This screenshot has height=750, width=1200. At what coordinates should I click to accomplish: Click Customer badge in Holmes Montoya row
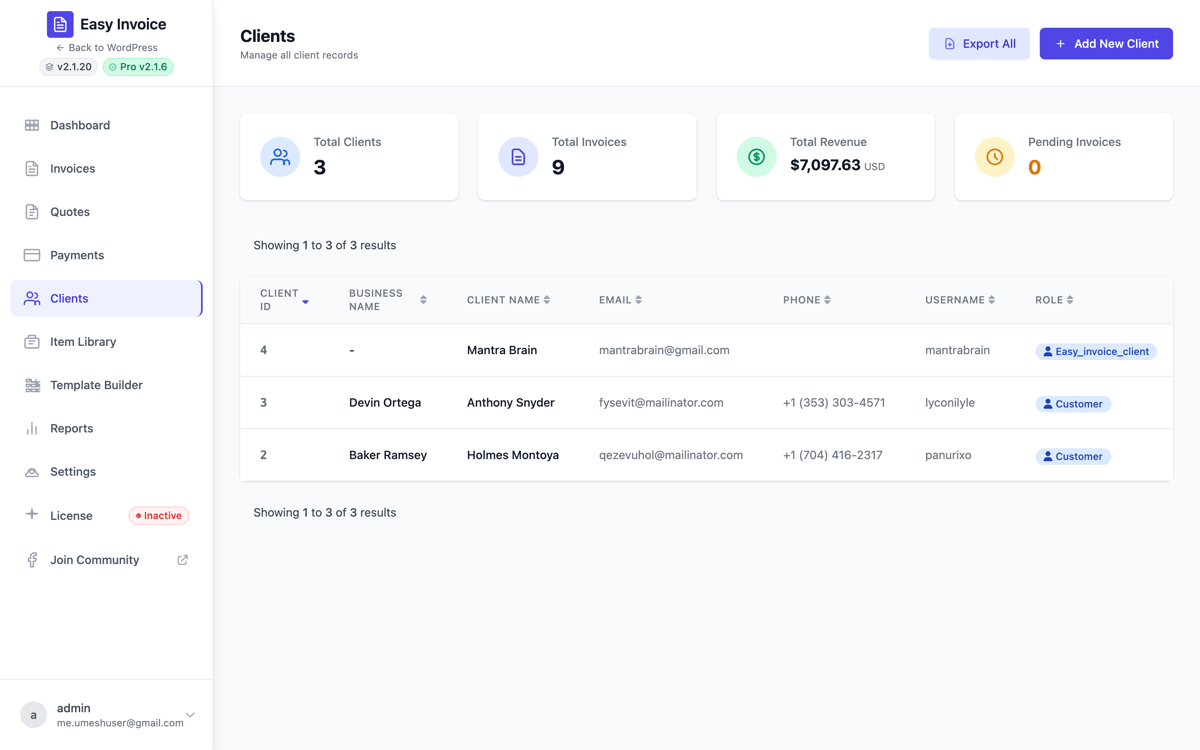click(1073, 456)
